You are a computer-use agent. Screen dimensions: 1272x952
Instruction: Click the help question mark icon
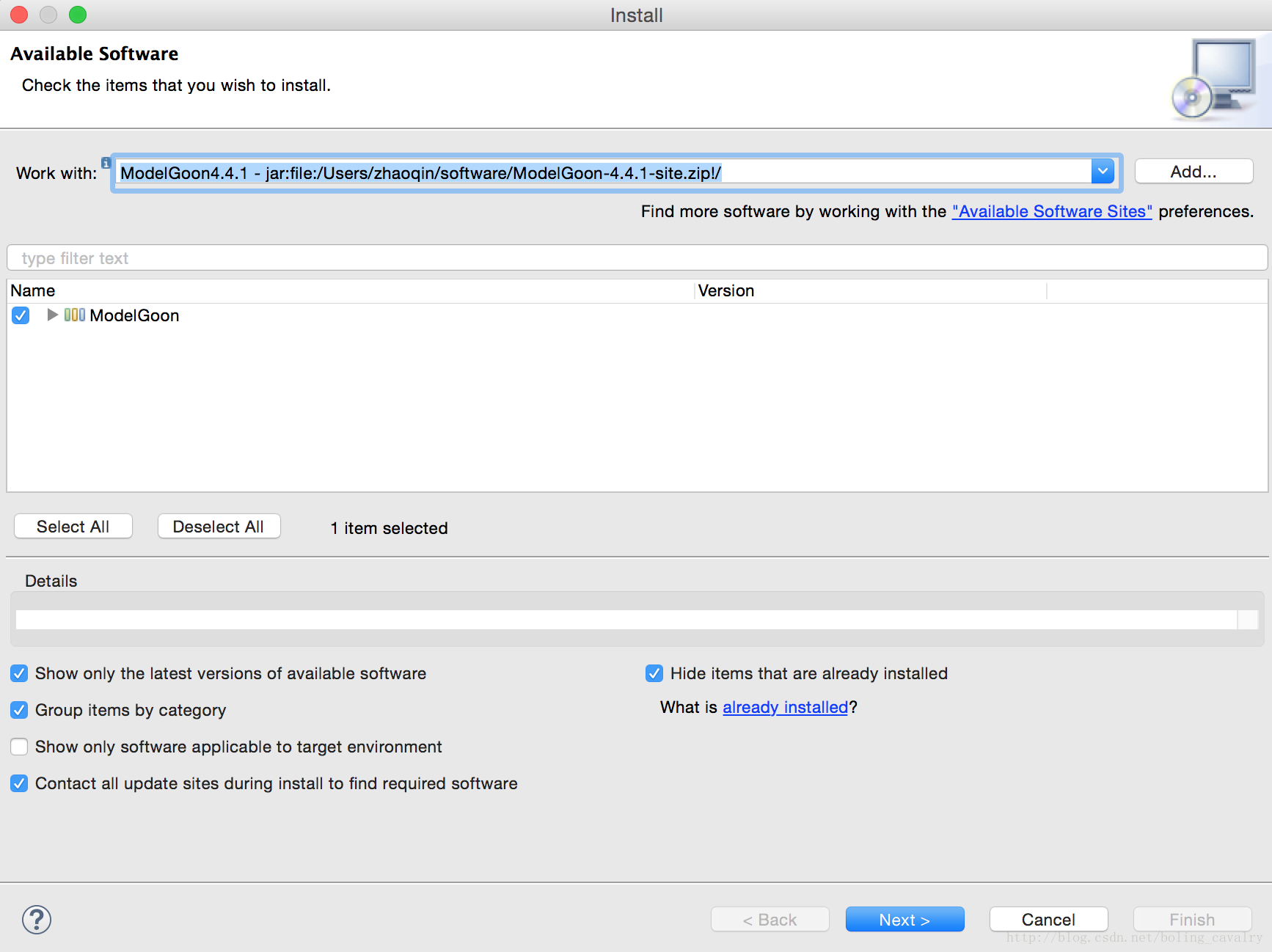point(37,919)
